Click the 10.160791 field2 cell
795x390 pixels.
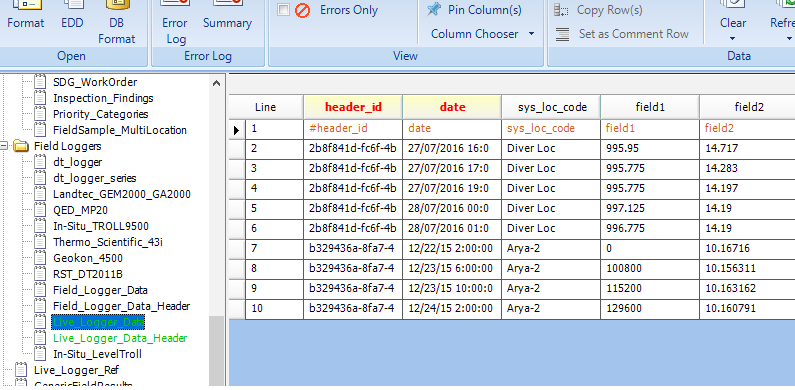747,308
